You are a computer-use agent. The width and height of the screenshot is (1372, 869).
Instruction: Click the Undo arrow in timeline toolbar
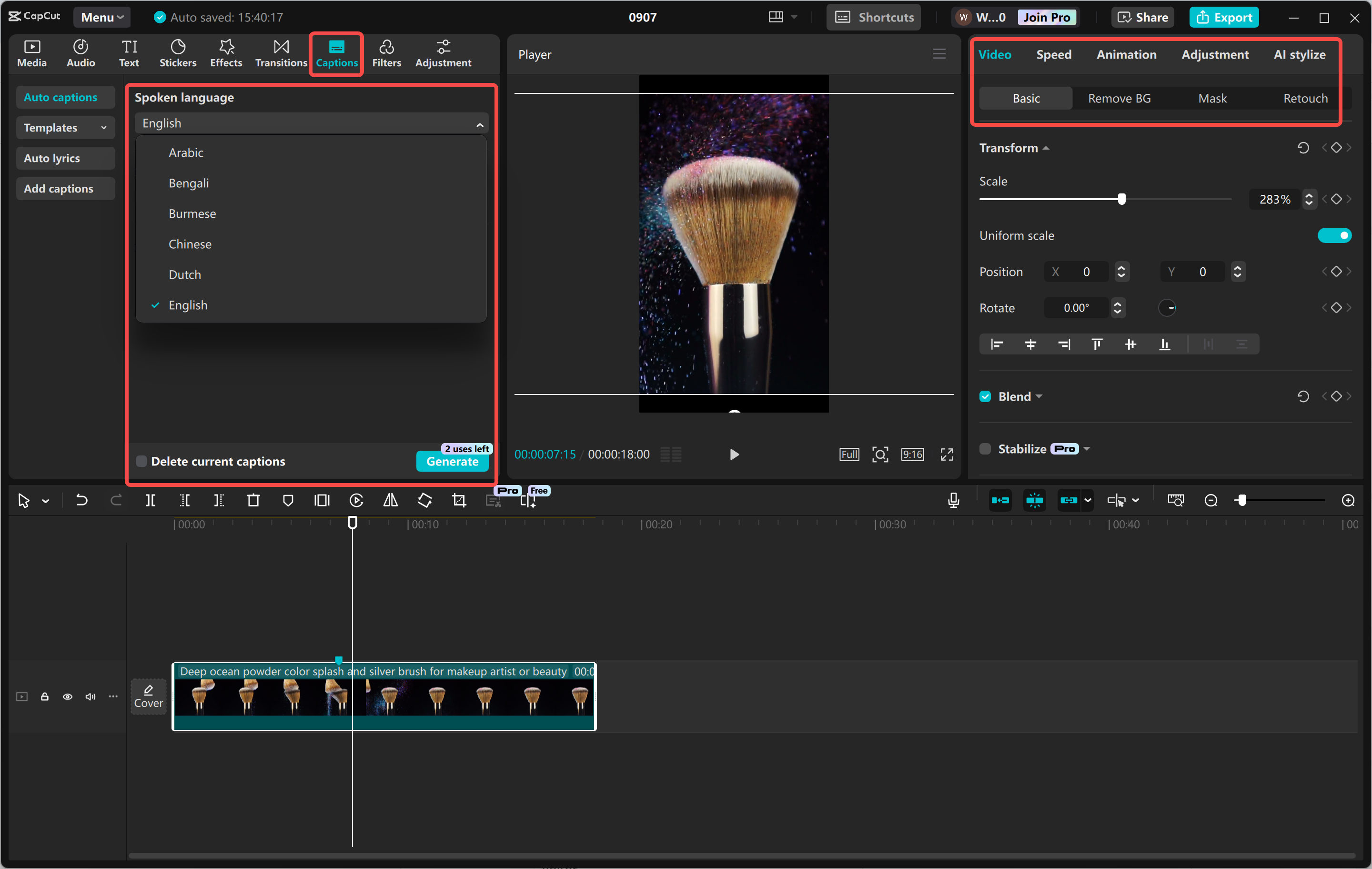(x=81, y=500)
